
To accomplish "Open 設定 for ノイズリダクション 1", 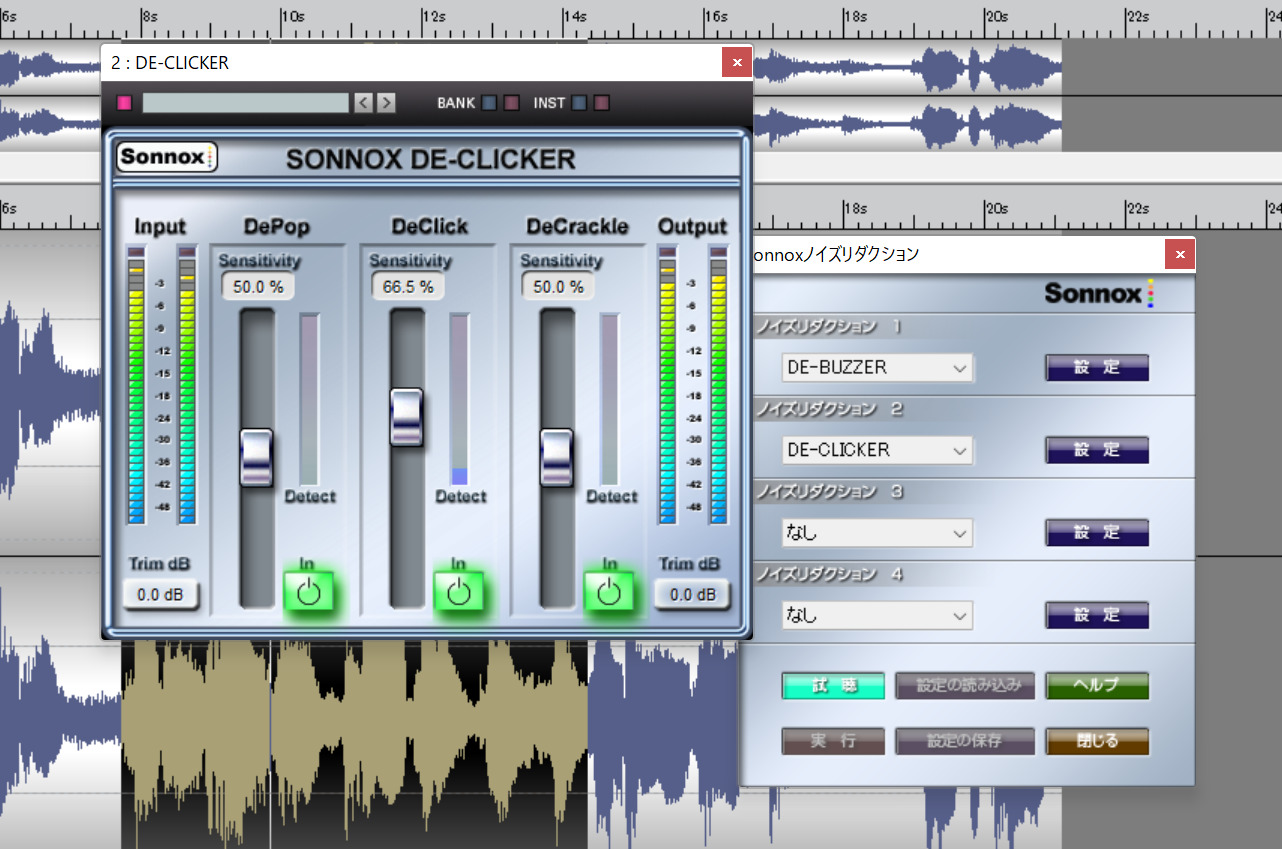I will tap(1096, 368).
